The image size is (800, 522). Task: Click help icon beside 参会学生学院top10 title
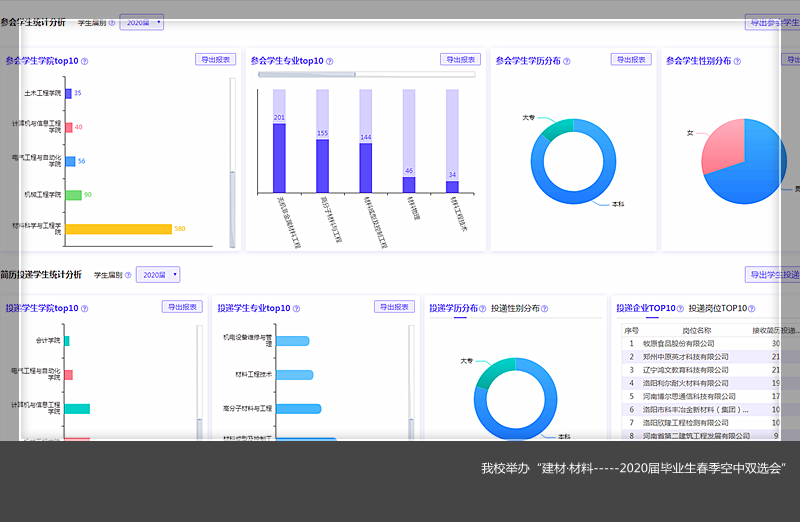coord(84,61)
